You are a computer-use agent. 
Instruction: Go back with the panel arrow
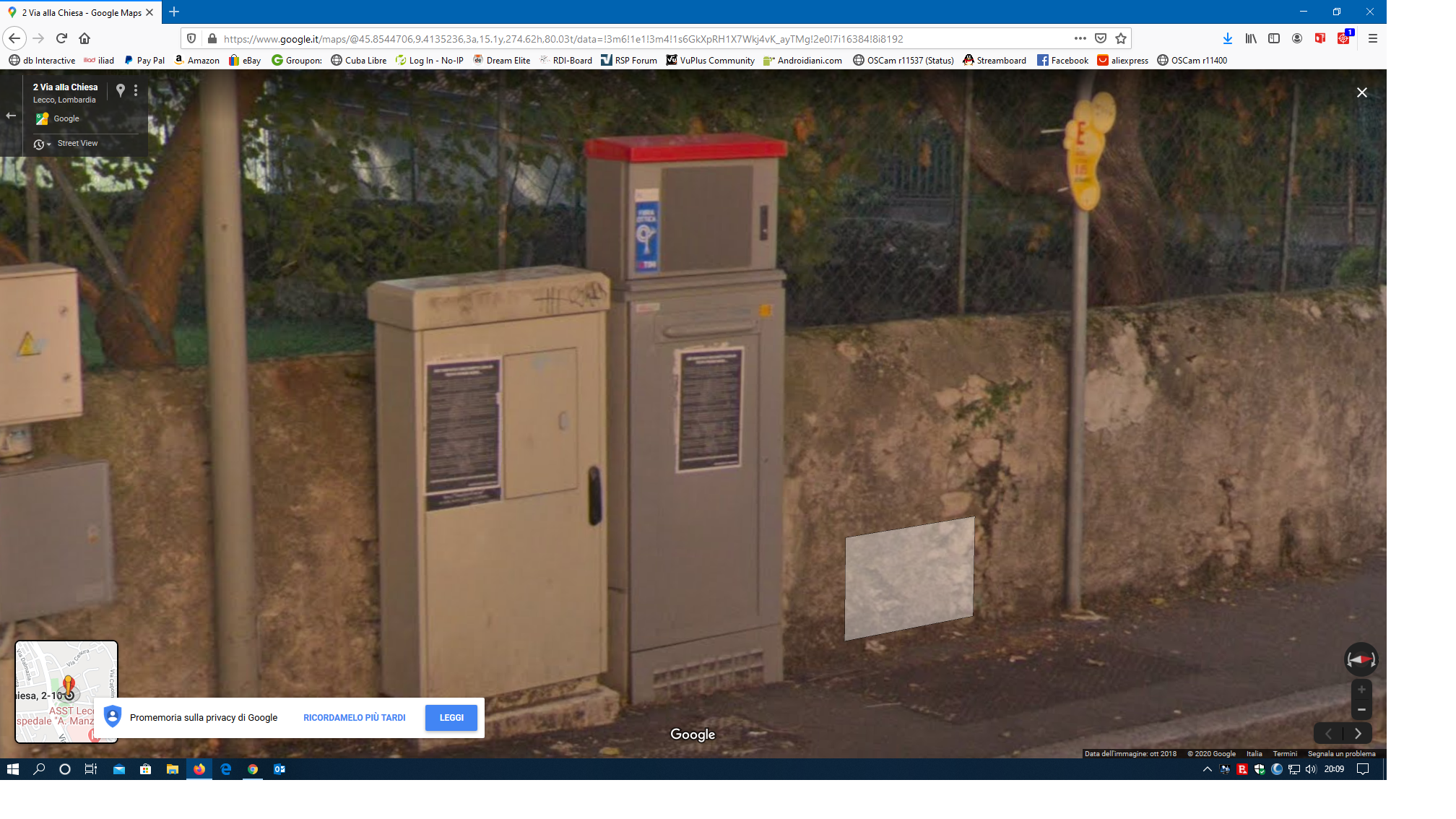[11, 116]
